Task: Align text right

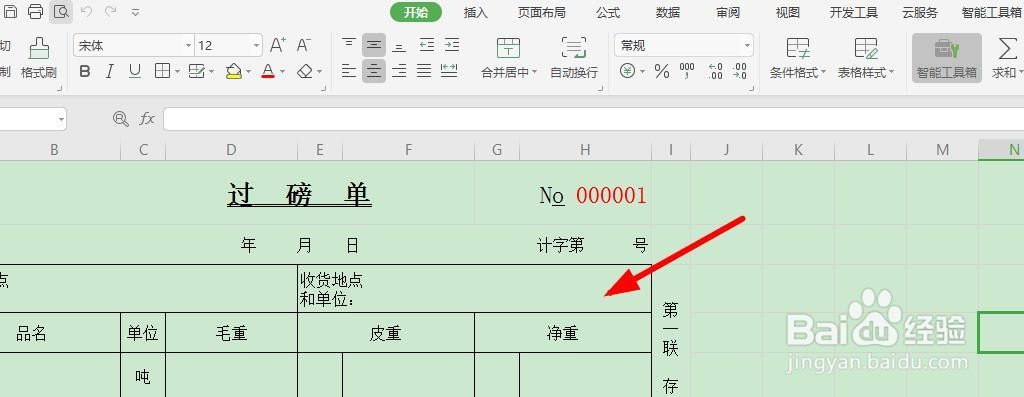Action: click(399, 71)
